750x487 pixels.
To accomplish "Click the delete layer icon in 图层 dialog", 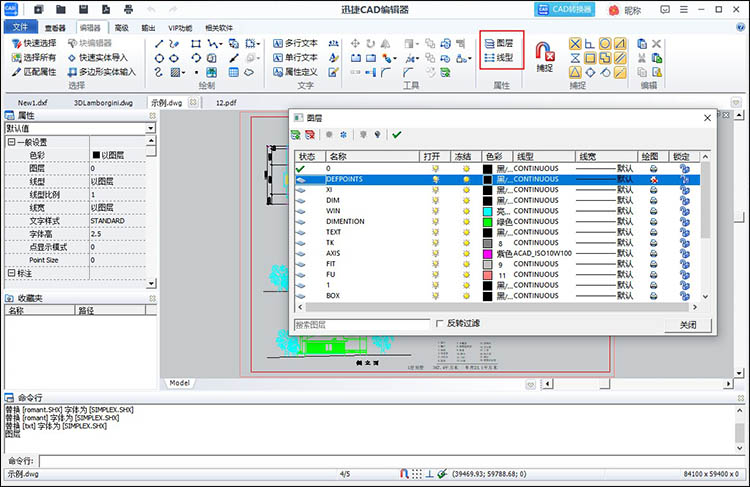I will [x=310, y=135].
